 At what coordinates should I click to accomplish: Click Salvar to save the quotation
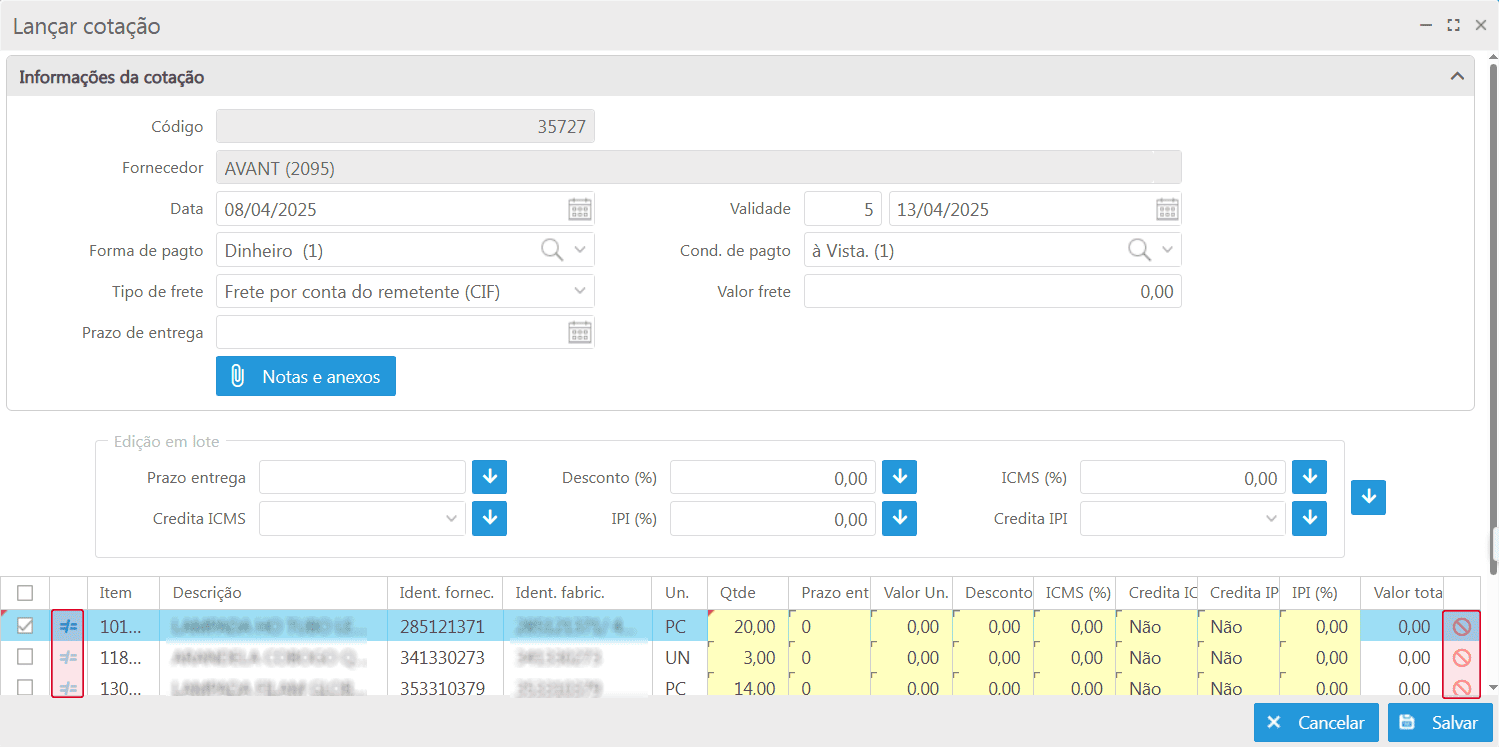point(1440,723)
